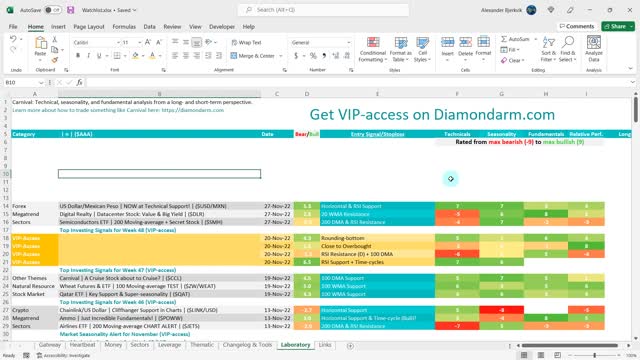Select the Format Painter brush icon
Image resolution: width=640 pixels, height=360 pixels.
click(55, 60)
